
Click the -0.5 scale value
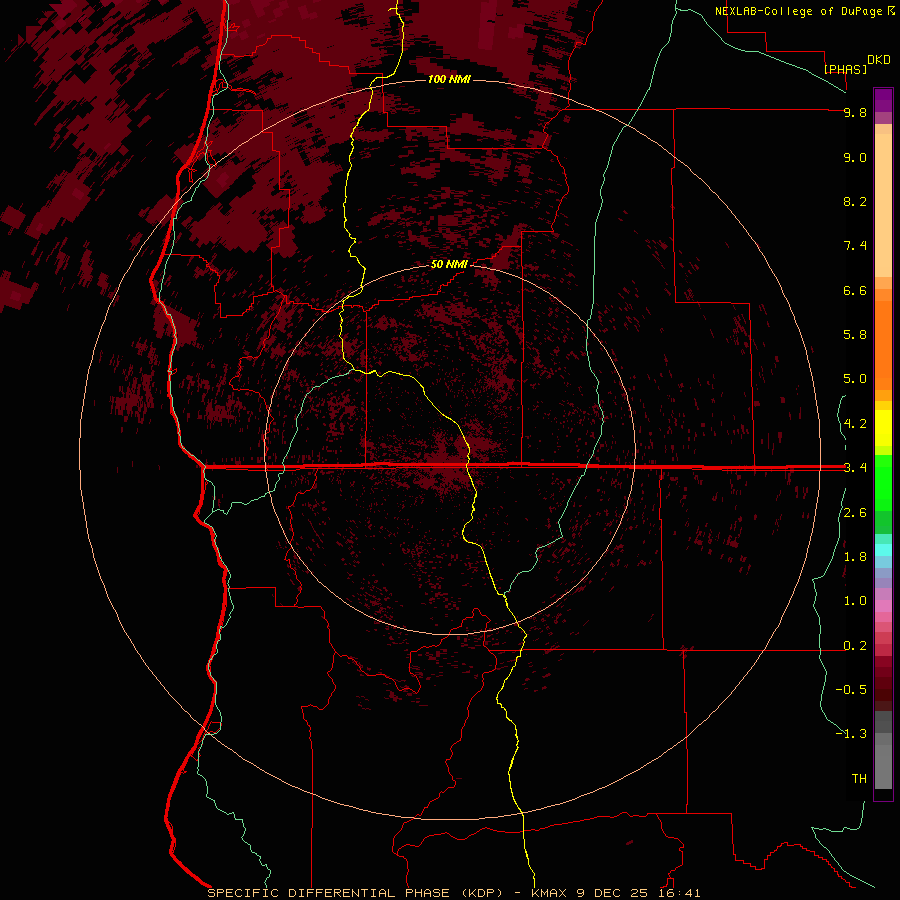pyautogui.click(x=851, y=690)
